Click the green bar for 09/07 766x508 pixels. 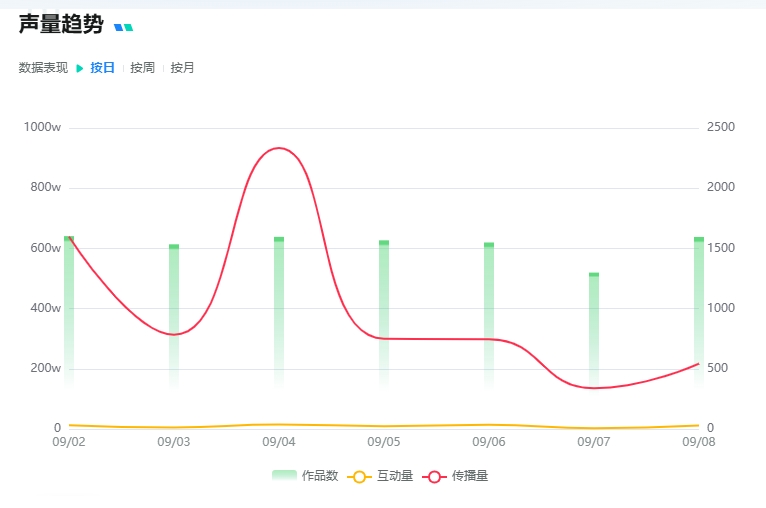click(x=594, y=330)
